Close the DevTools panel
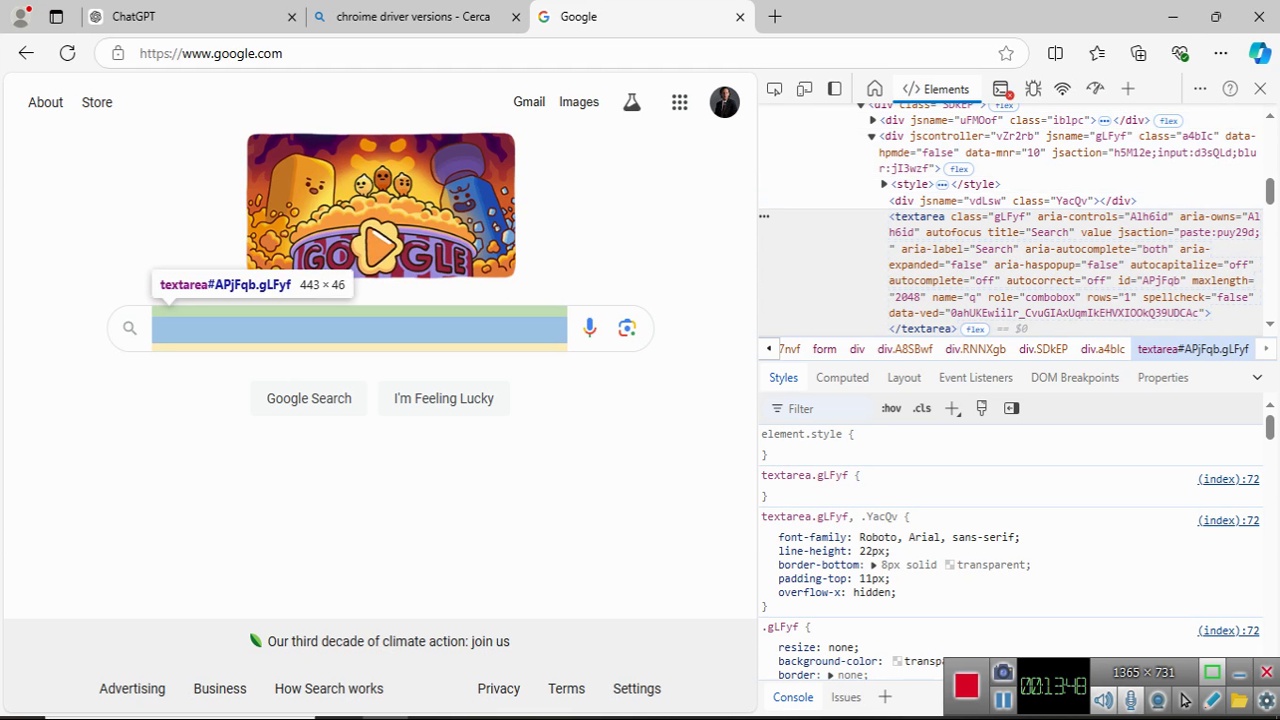Screen dimensions: 1280x720 point(1260,89)
